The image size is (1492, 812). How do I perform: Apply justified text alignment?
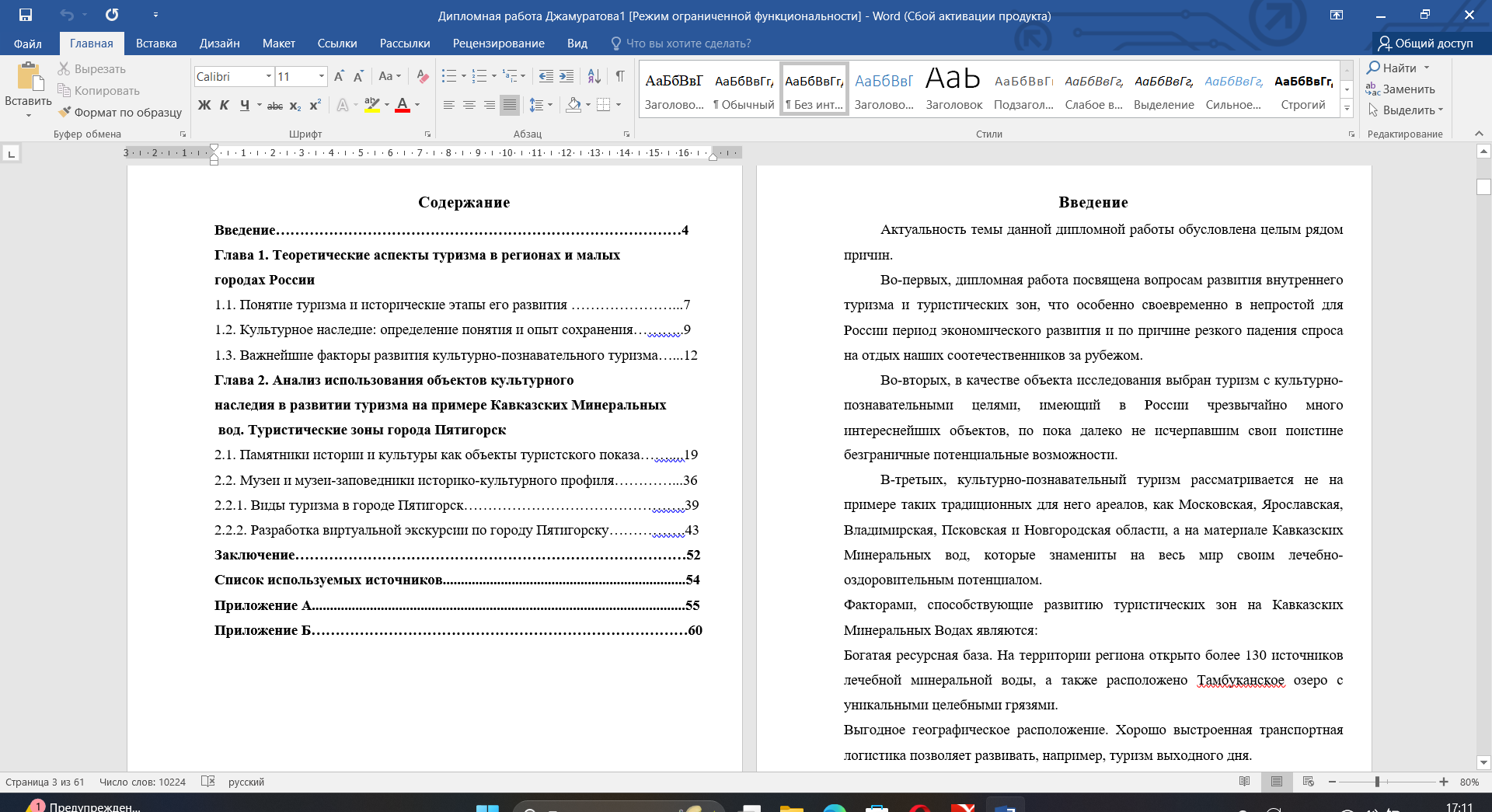tap(509, 105)
